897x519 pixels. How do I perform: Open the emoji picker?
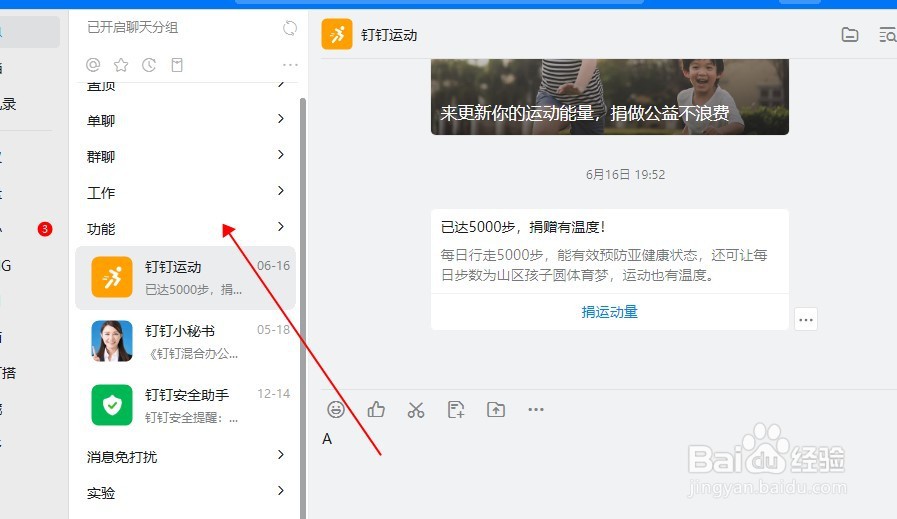(336, 409)
